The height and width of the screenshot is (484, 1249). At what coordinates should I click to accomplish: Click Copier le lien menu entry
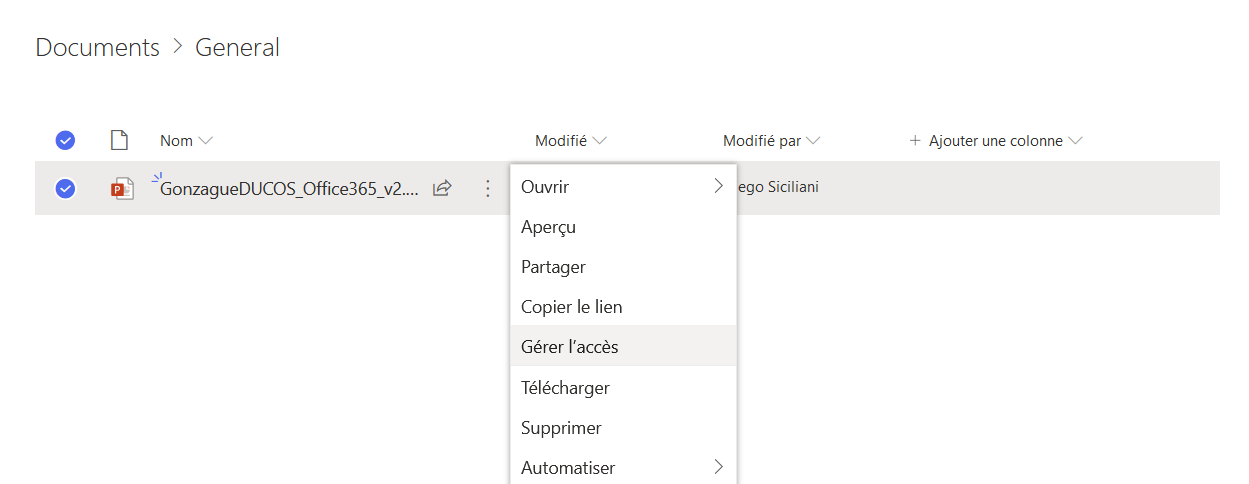[x=571, y=307]
